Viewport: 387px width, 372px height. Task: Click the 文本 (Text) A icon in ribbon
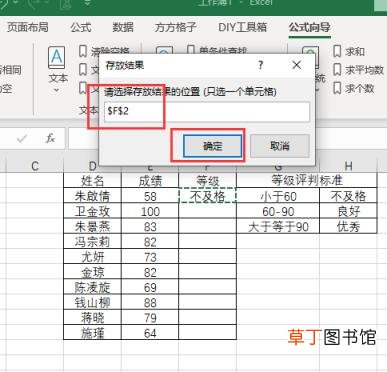click(x=57, y=58)
